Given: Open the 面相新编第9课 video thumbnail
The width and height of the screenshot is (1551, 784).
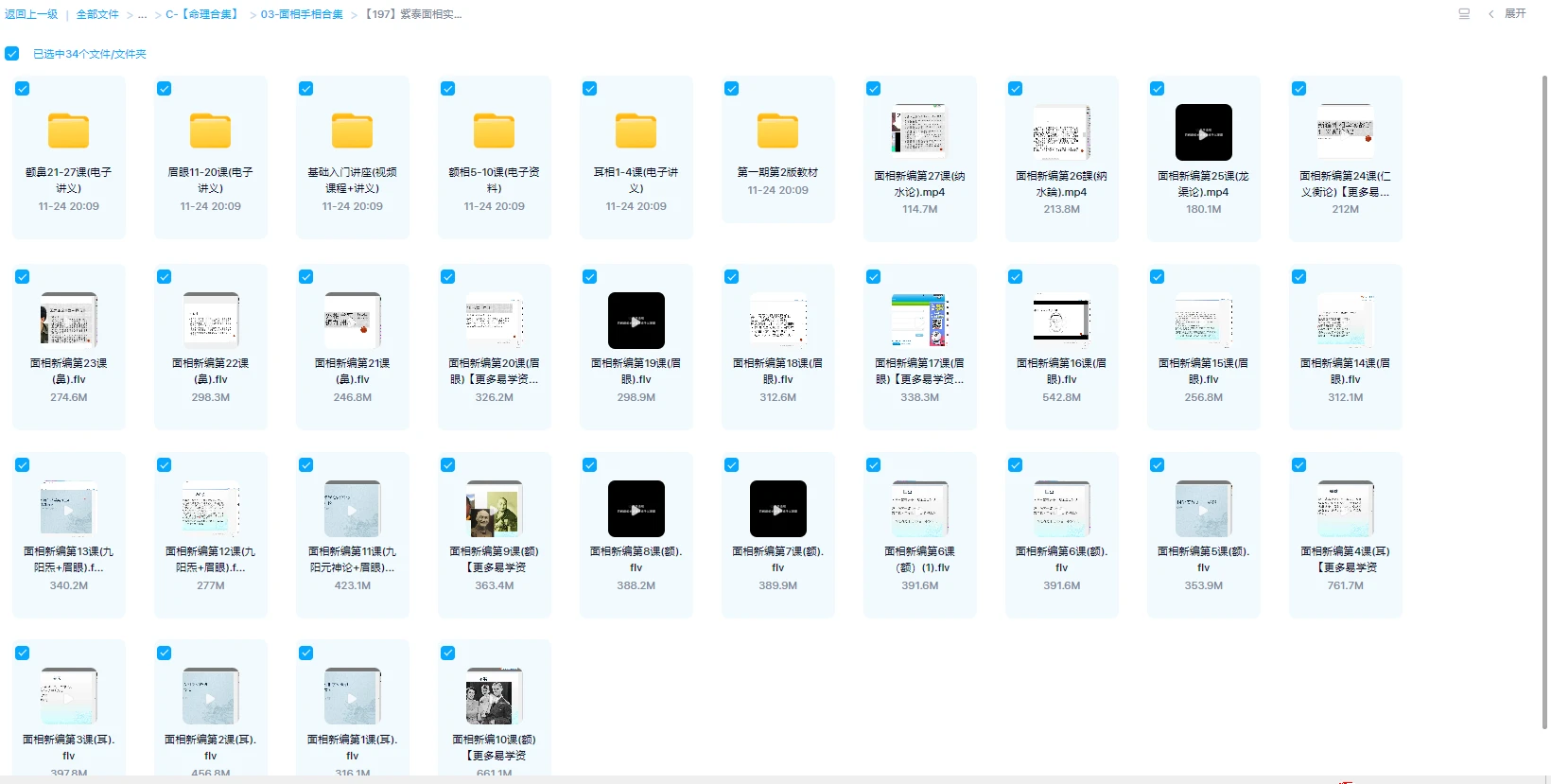Looking at the screenshot, I should click(x=494, y=509).
